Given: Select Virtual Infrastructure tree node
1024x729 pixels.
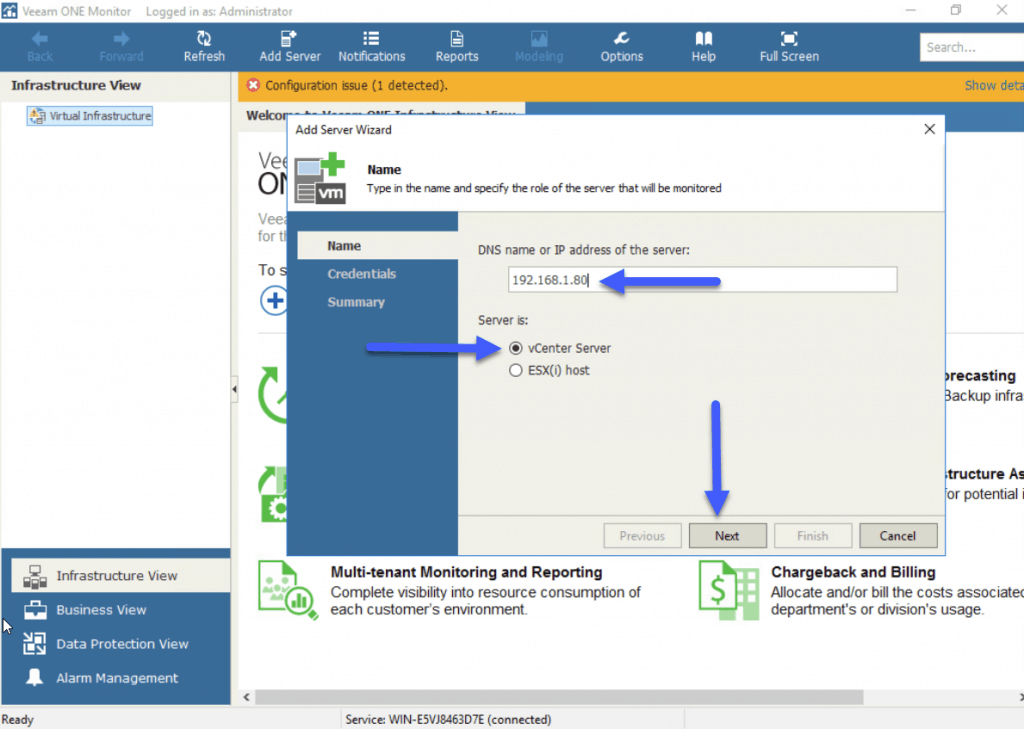Looking at the screenshot, I should pos(89,116).
